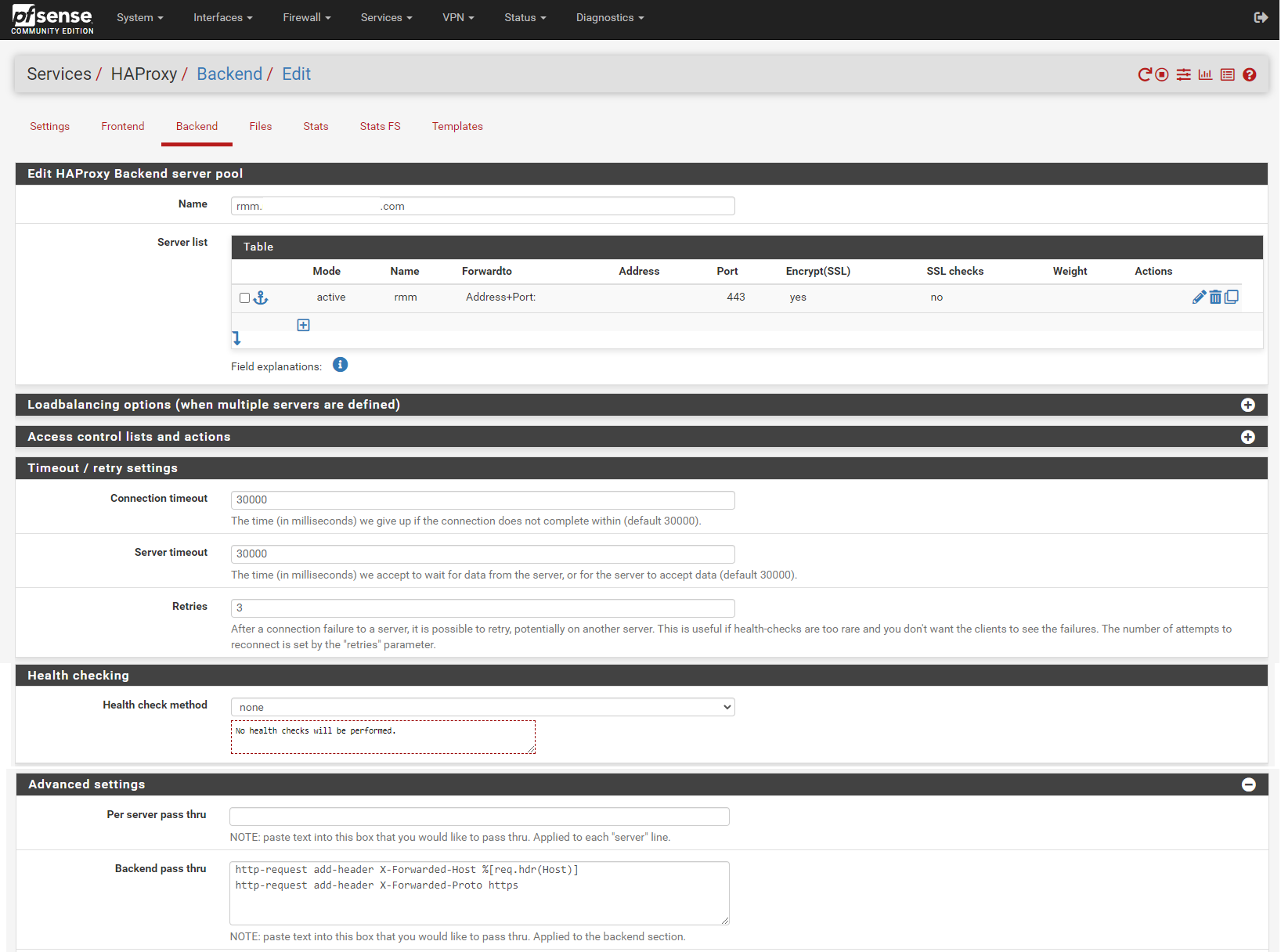Click the 'active' mode cell
Screen dimensions: 1281x952
(331, 297)
